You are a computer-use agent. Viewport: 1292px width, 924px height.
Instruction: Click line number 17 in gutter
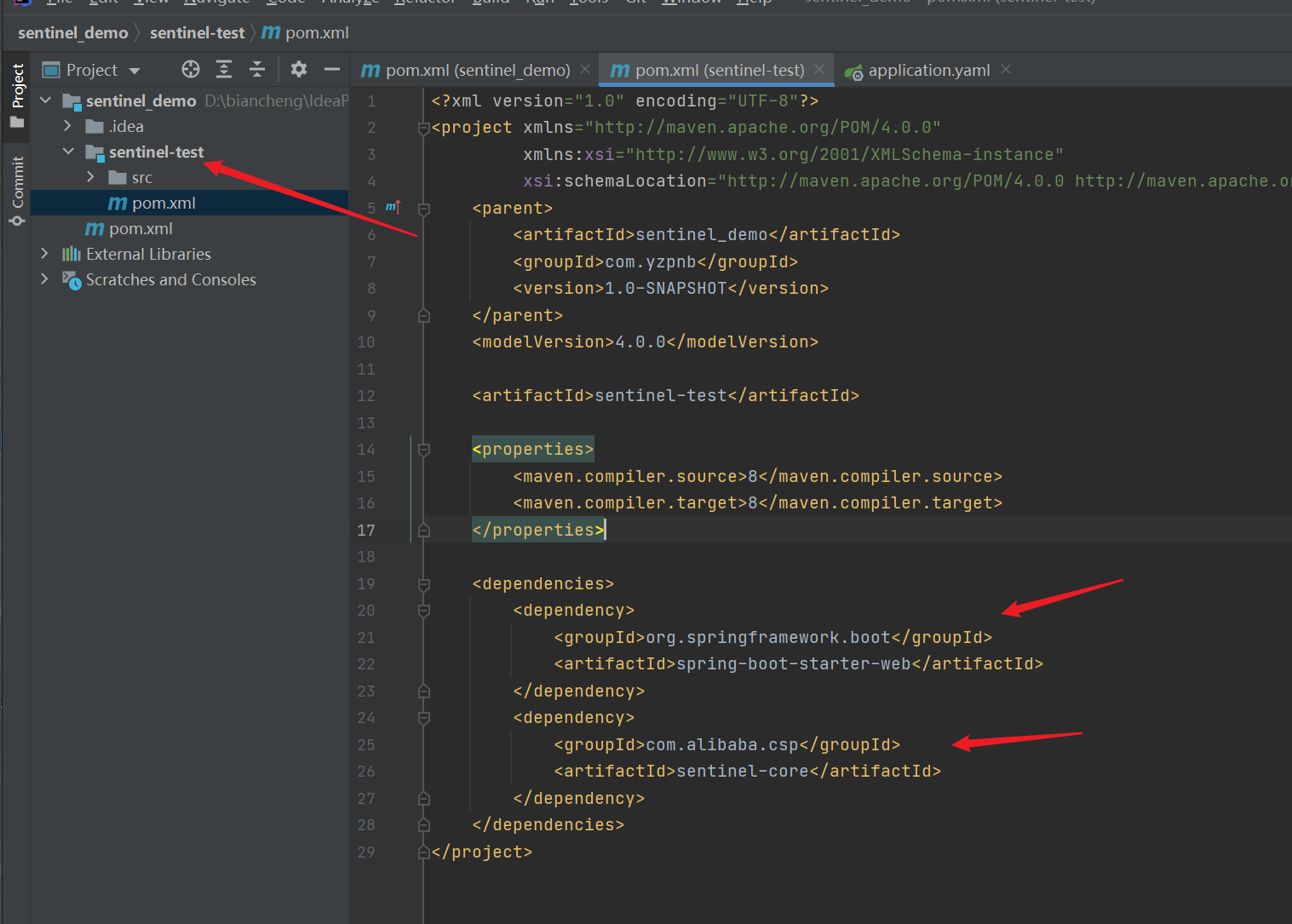coord(366,530)
